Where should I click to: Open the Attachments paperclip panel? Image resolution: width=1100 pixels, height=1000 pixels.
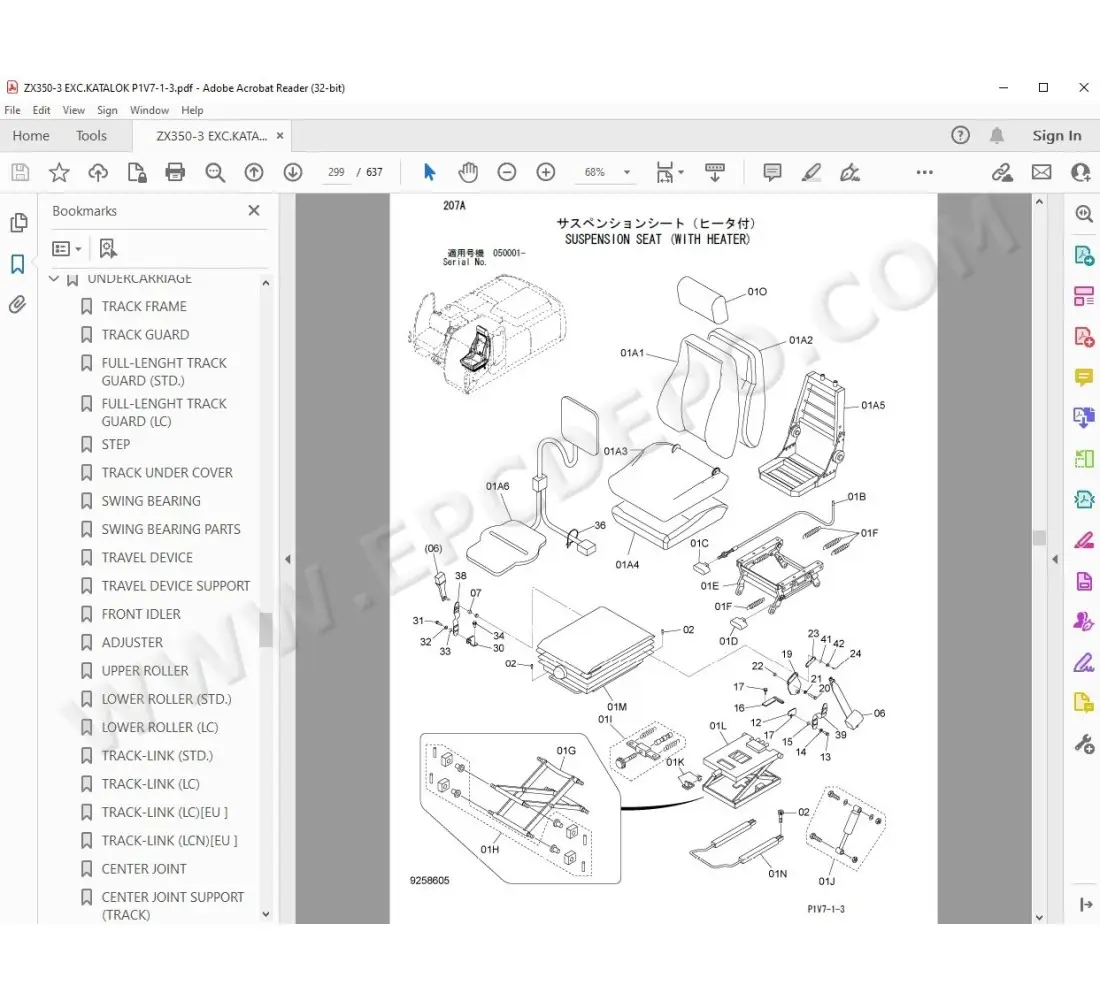coord(17,305)
